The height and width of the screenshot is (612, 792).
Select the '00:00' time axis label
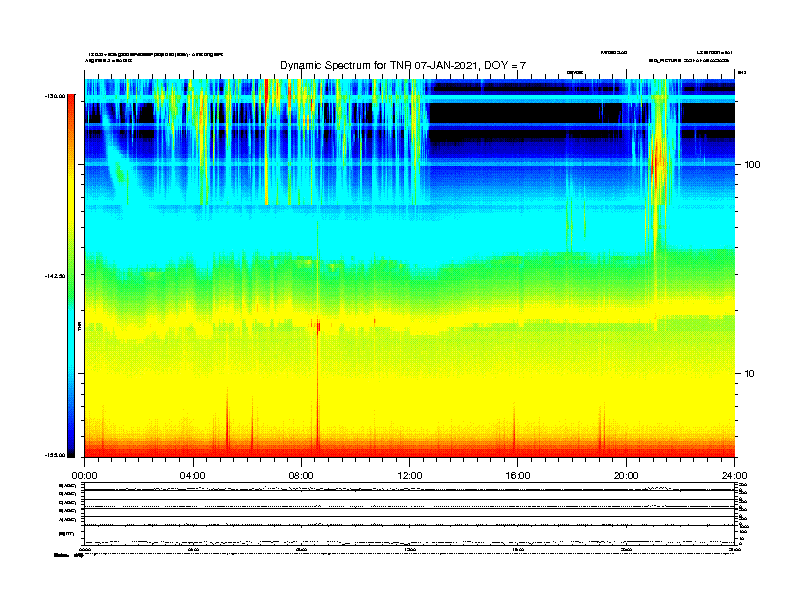[84, 476]
